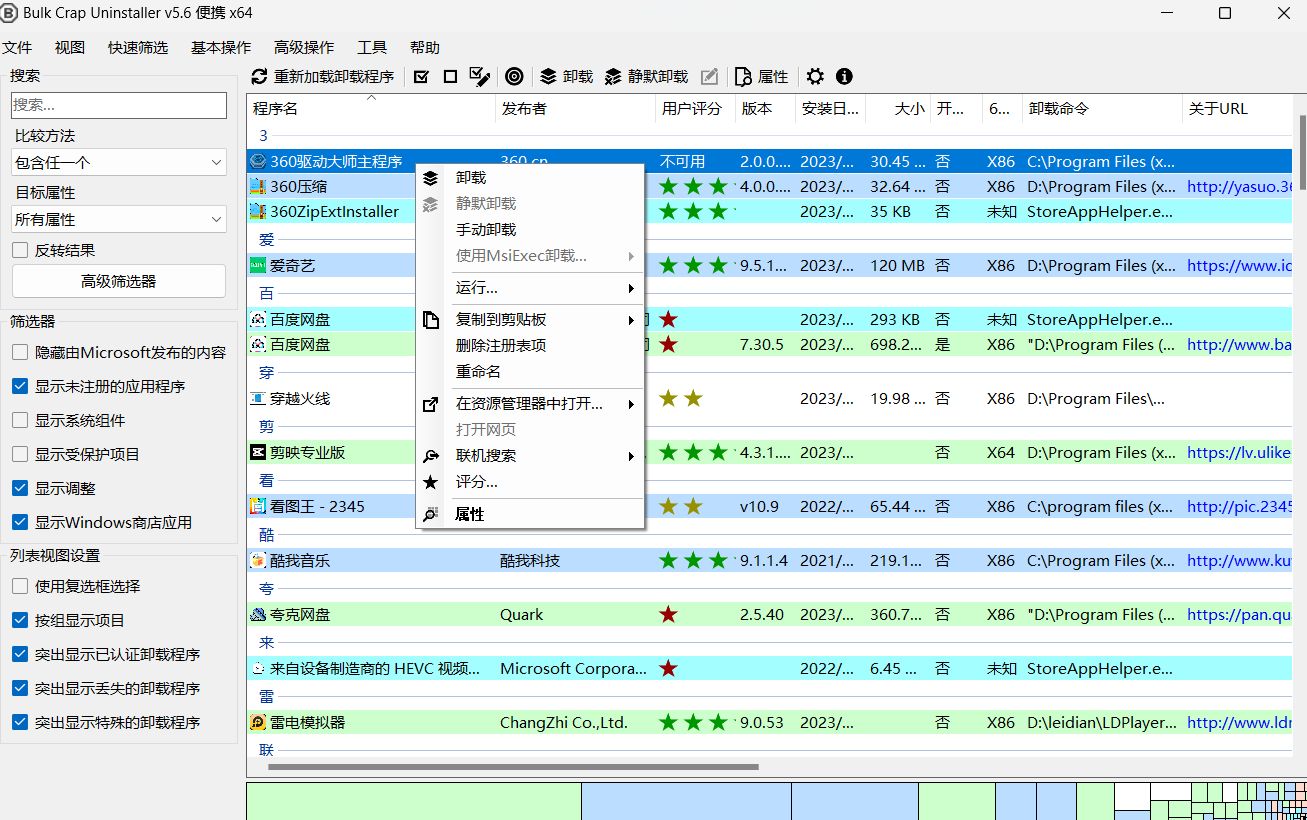Toggle the 反转结果 checkbox
Viewport: 1307px width, 820px height.
tap(20, 250)
